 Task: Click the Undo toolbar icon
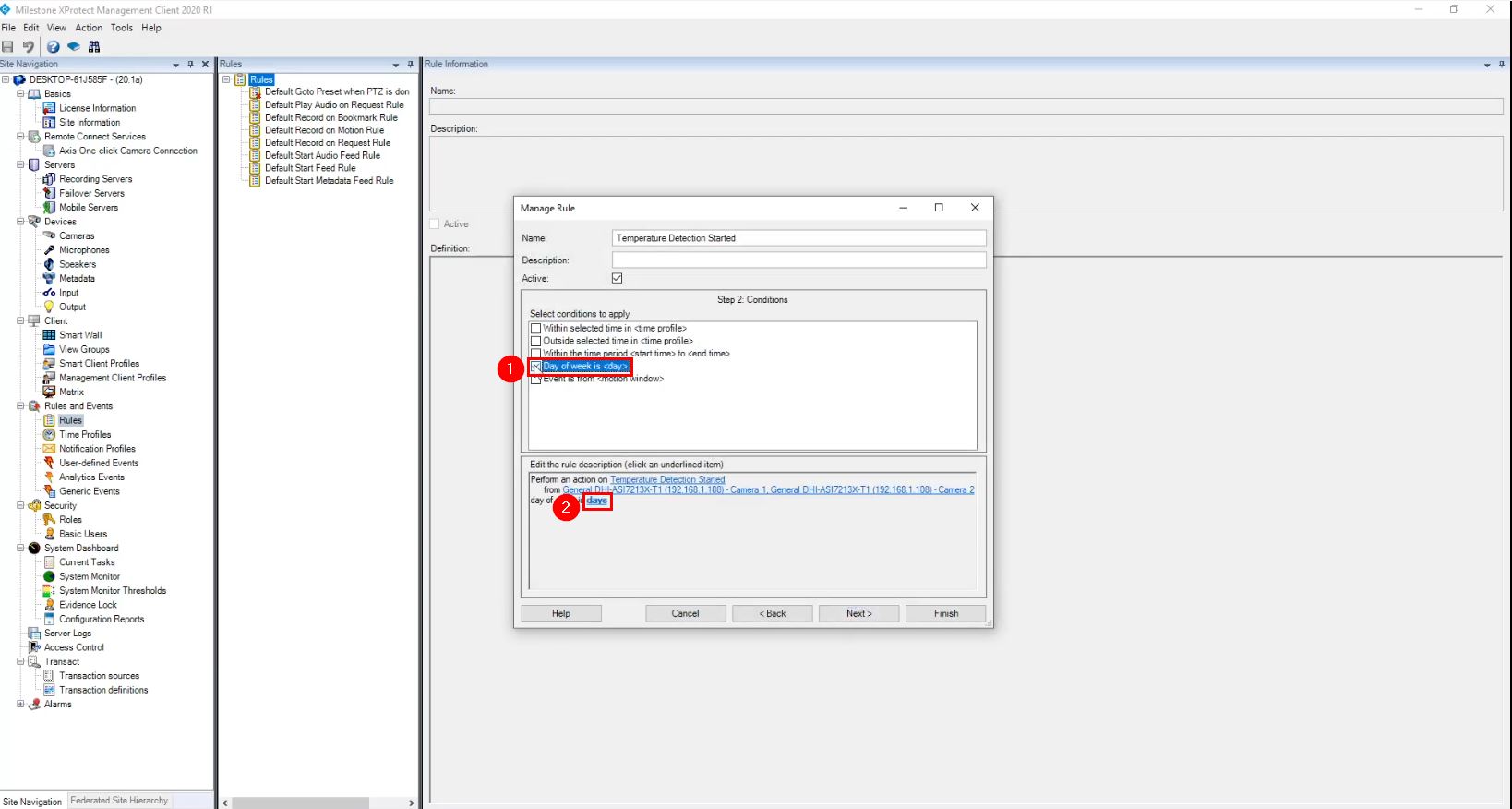click(x=29, y=46)
